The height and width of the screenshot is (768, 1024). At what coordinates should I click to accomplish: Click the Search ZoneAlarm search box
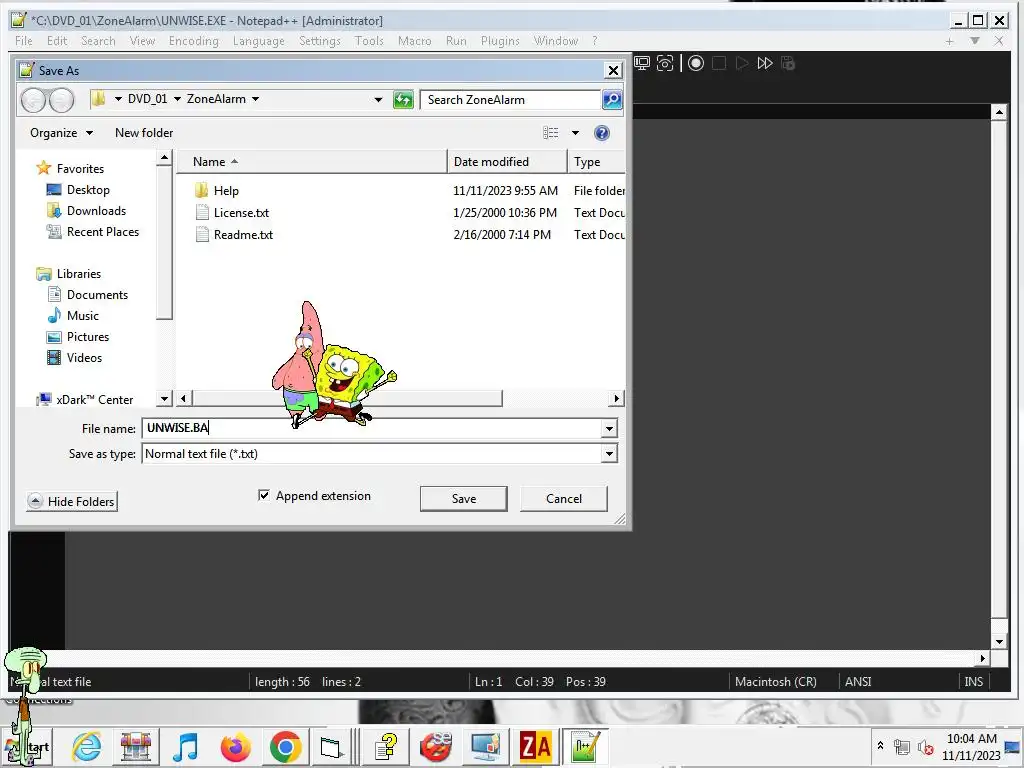(x=511, y=100)
